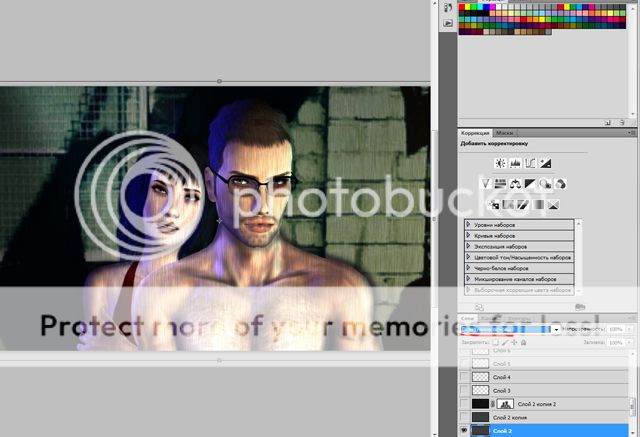Toggle visibility of the Слой 3 layer
The height and width of the screenshot is (437, 640).
pyautogui.click(x=464, y=390)
